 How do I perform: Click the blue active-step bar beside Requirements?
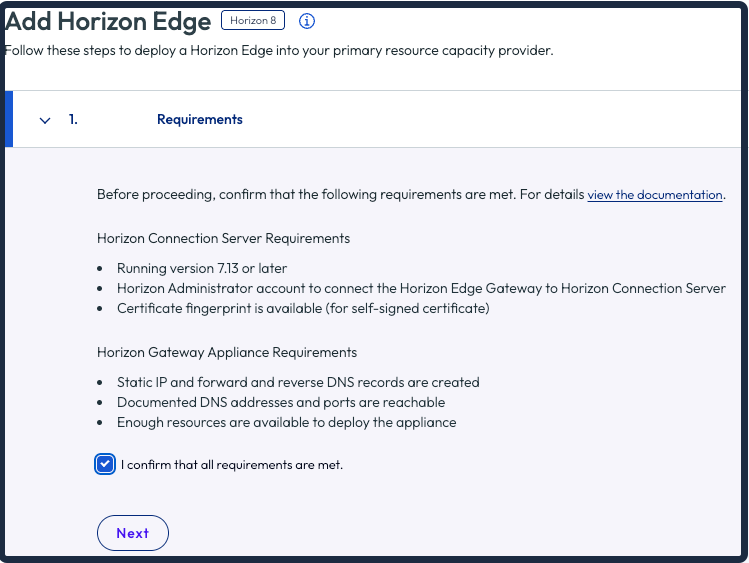click(x=9, y=119)
